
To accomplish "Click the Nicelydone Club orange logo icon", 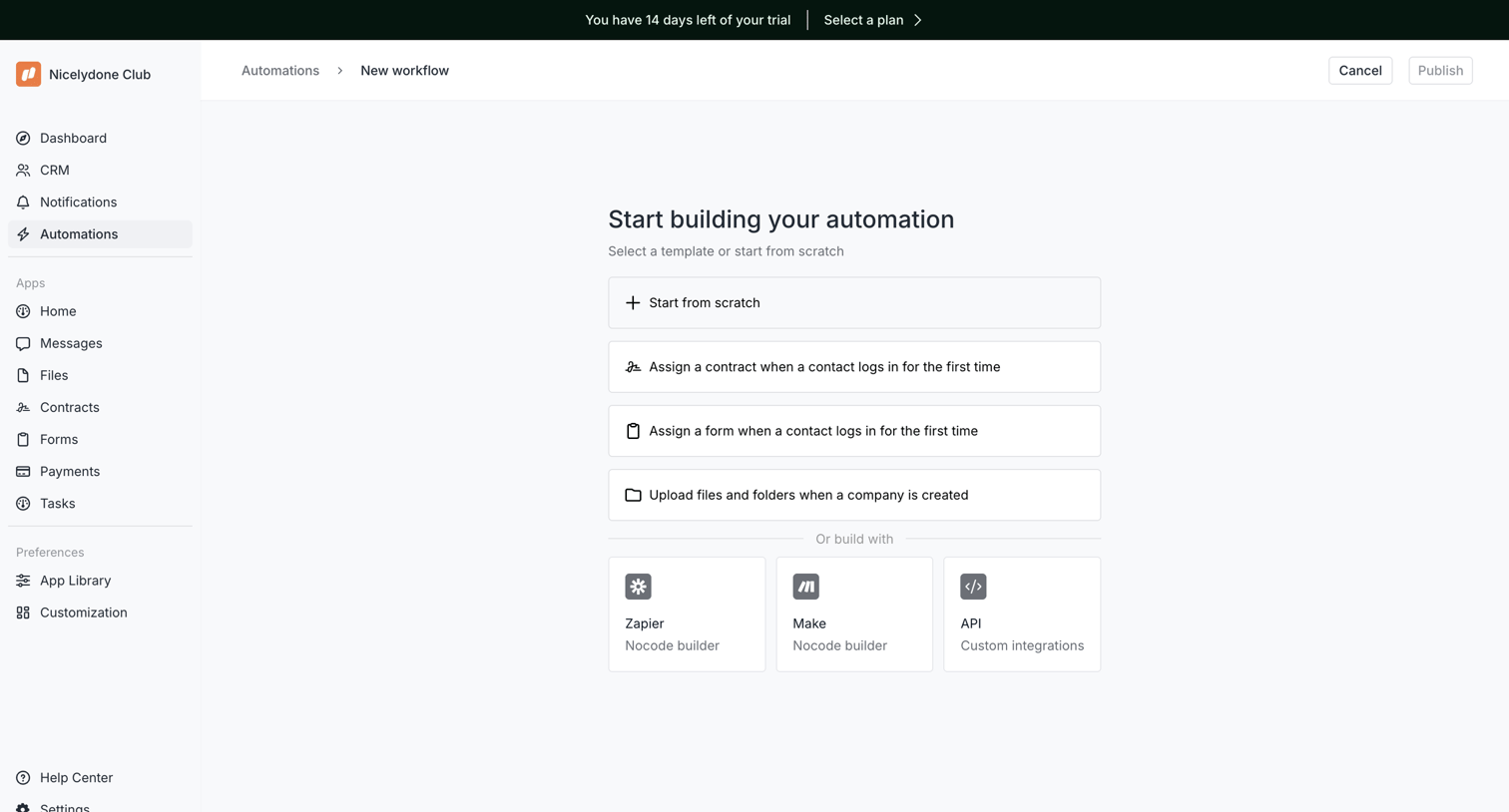I will coord(28,74).
